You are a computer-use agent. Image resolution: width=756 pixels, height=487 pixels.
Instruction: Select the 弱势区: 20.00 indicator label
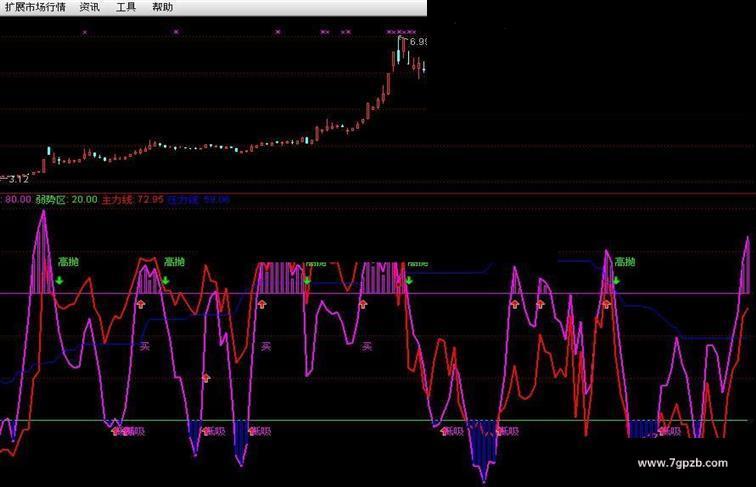[x=66, y=199]
